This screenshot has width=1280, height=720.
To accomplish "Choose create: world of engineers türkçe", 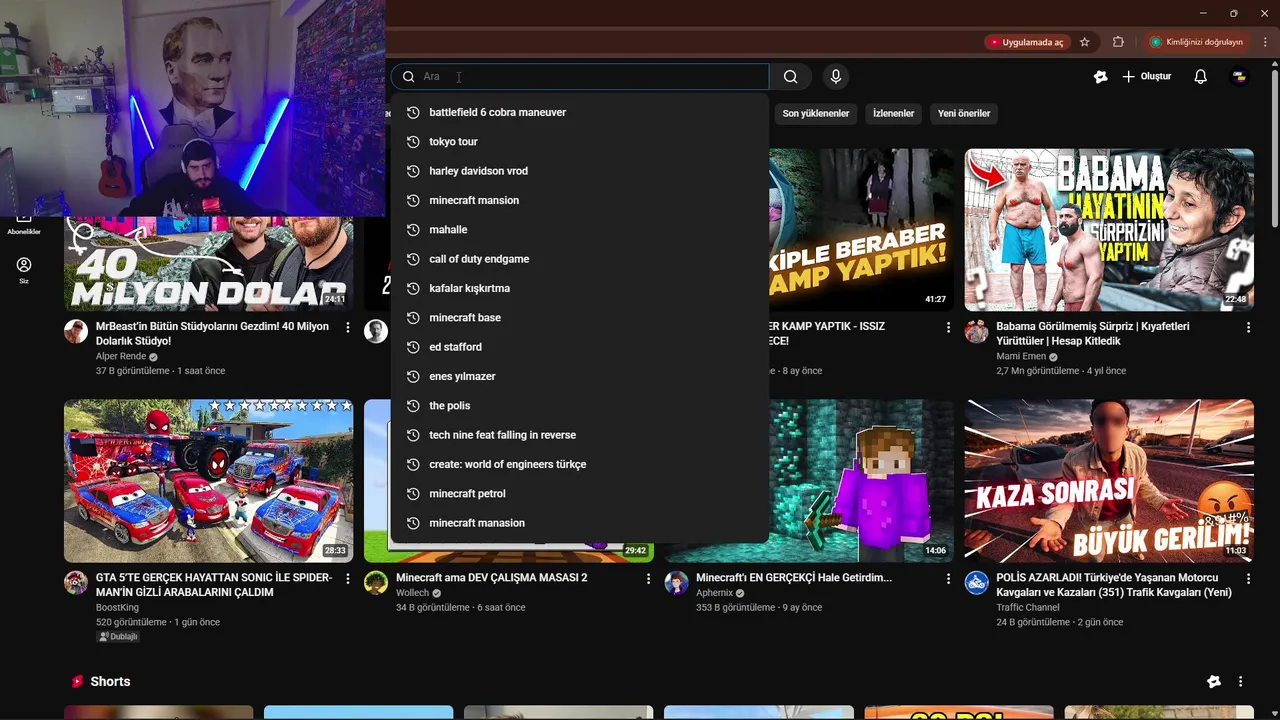I will coord(580,464).
